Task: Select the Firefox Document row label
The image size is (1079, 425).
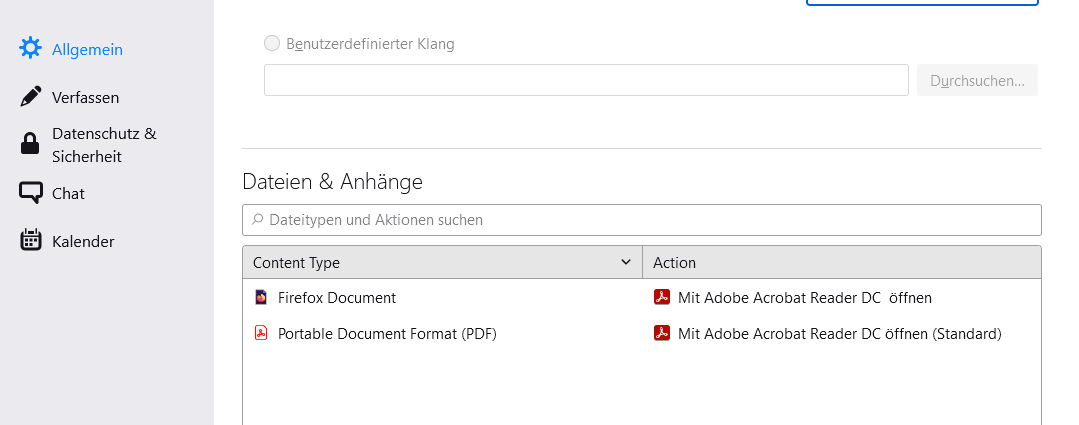Action: pyautogui.click(x=337, y=297)
